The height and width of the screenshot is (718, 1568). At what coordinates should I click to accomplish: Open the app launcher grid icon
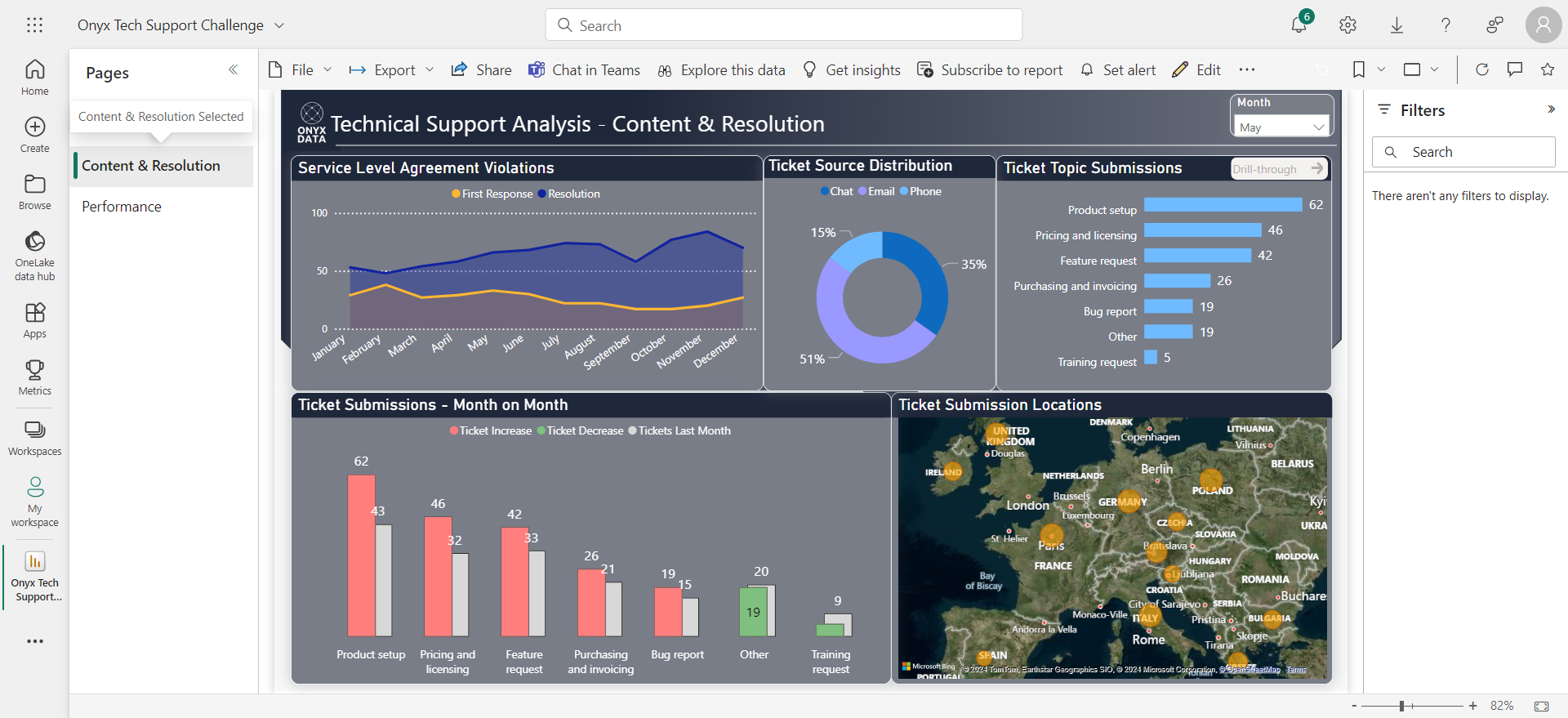pyautogui.click(x=34, y=25)
